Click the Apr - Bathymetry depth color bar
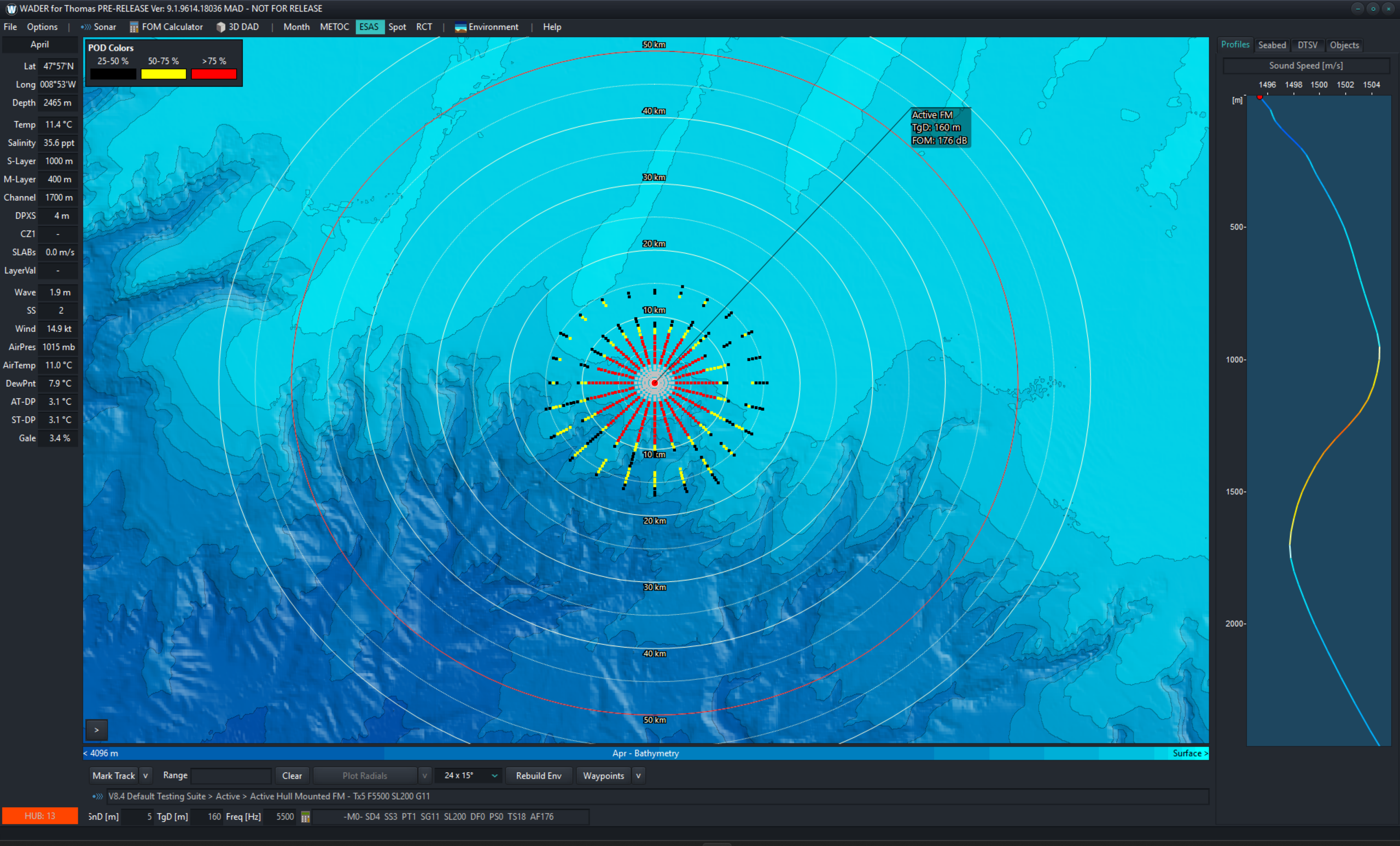Image resolution: width=1400 pixels, height=846 pixels. coord(645,754)
